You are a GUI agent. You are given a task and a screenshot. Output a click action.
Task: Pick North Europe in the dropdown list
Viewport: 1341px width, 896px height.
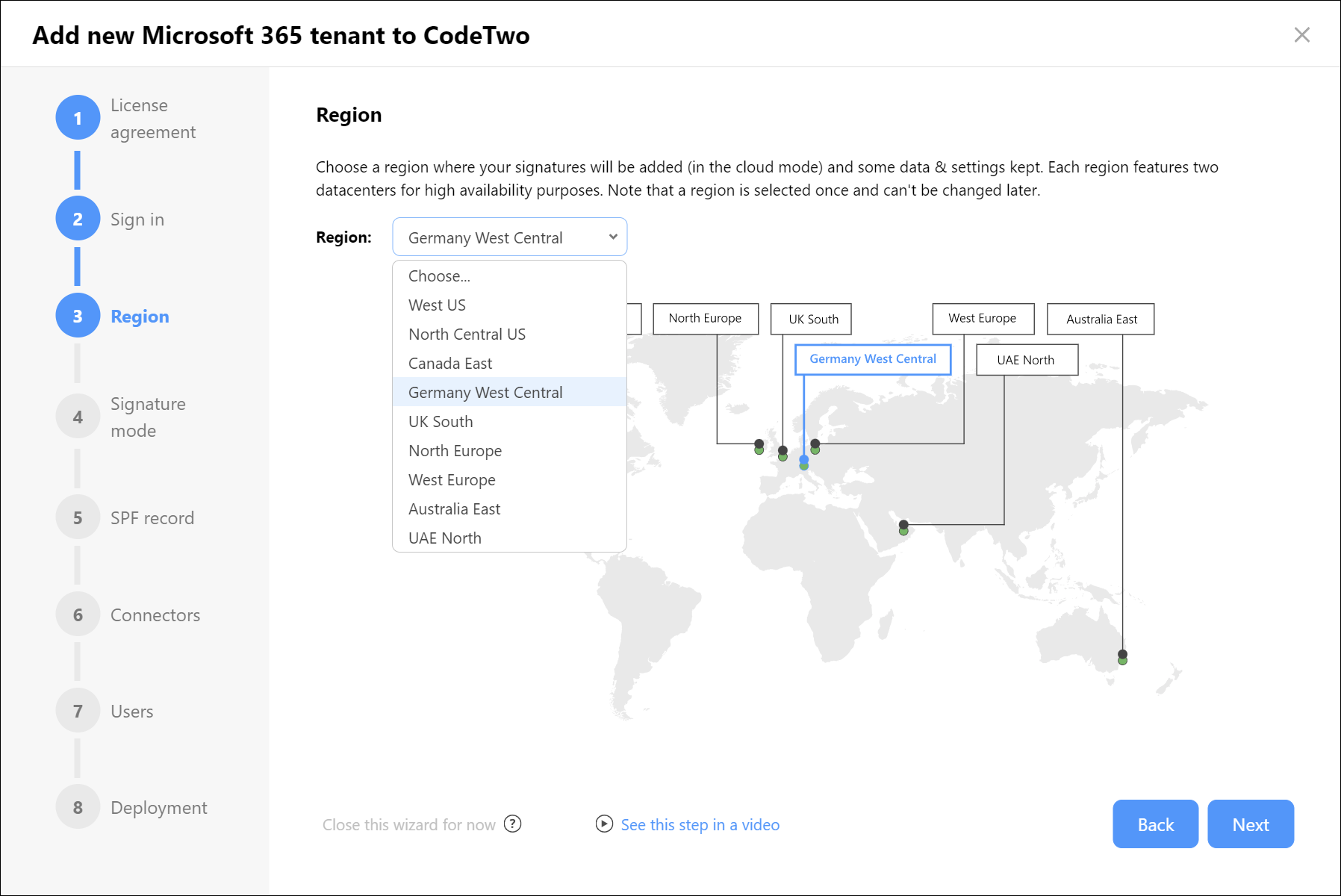click(x=509, y=450)
